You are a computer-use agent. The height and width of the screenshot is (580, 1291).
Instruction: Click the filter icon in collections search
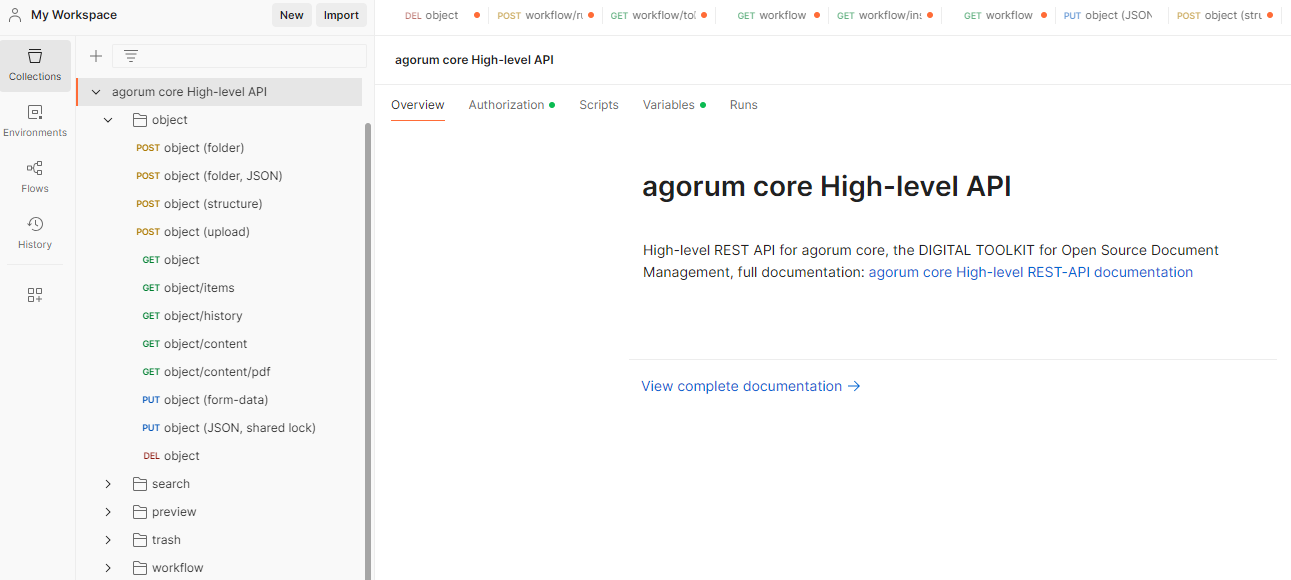click(x=130, y=56)
